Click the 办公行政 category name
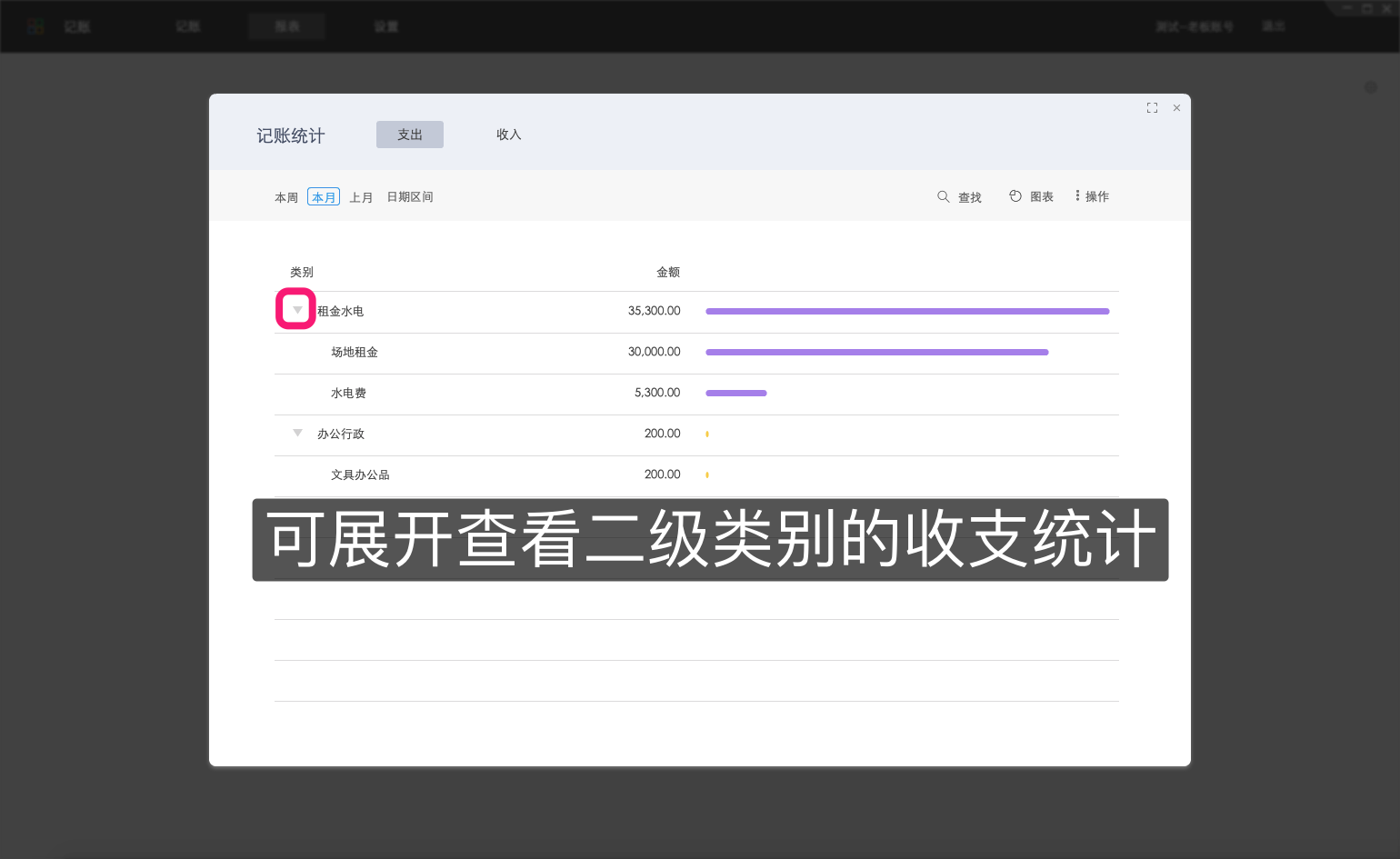1400x859 pixels. pyautogui.click(x=341, y=434)
